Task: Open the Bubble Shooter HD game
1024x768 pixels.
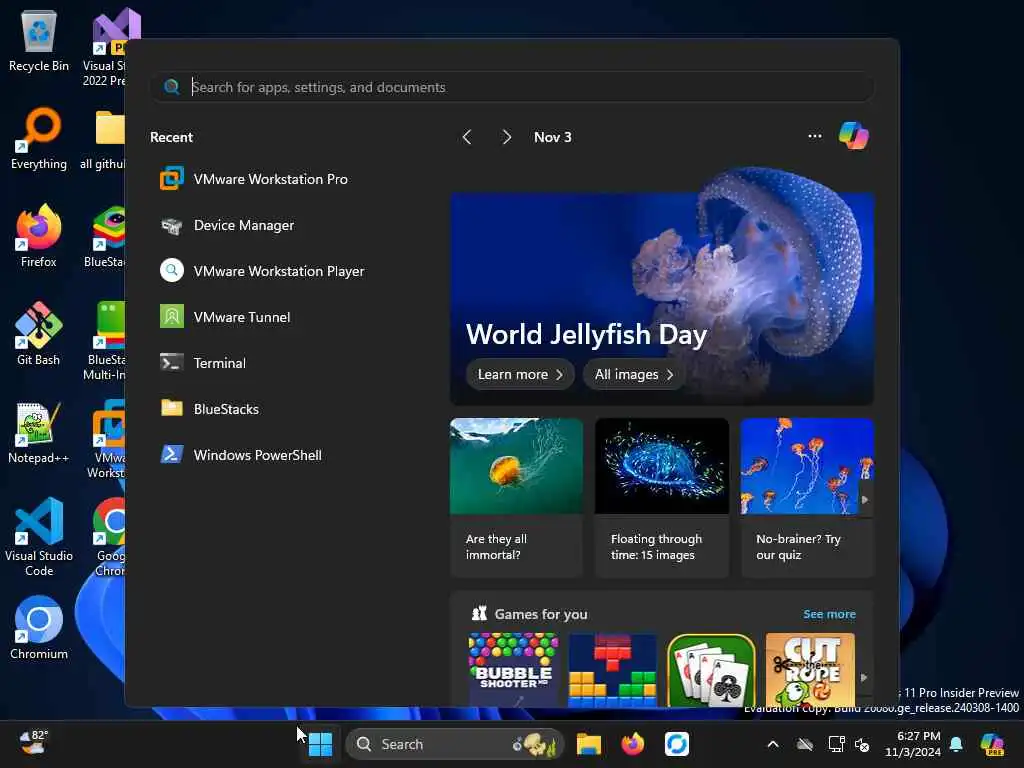Action: click(513, 669)
